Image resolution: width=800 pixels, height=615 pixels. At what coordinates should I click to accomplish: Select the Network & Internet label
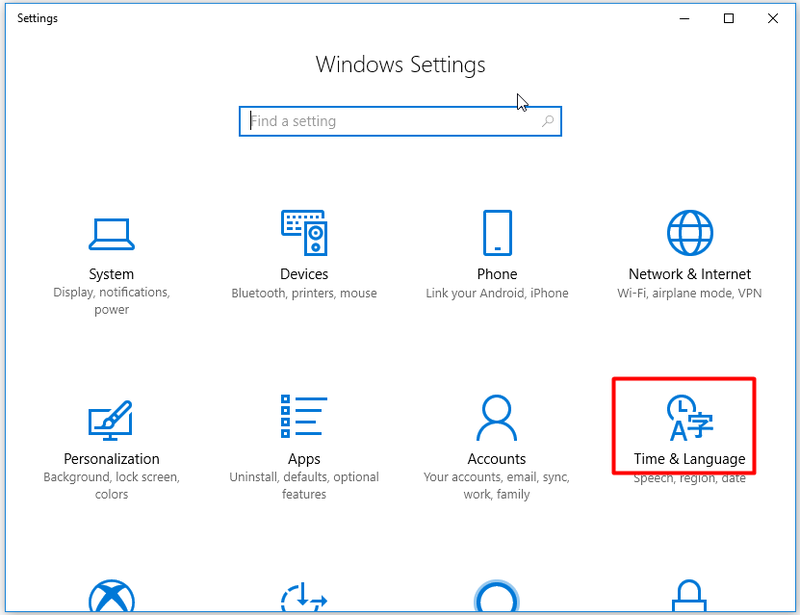pyautogui.click(x=689, y=274)
